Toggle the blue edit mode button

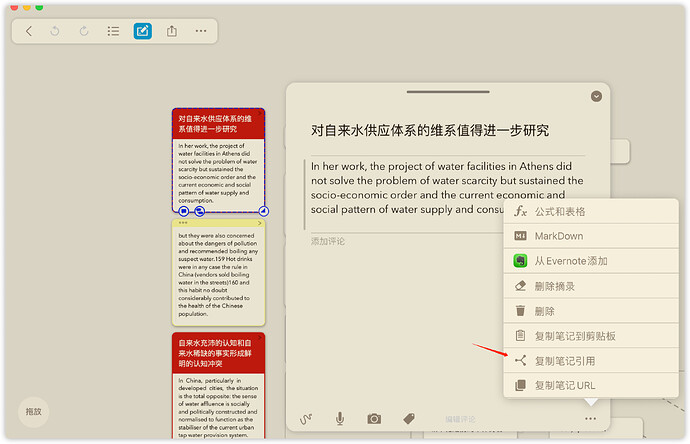pos(143,31)
